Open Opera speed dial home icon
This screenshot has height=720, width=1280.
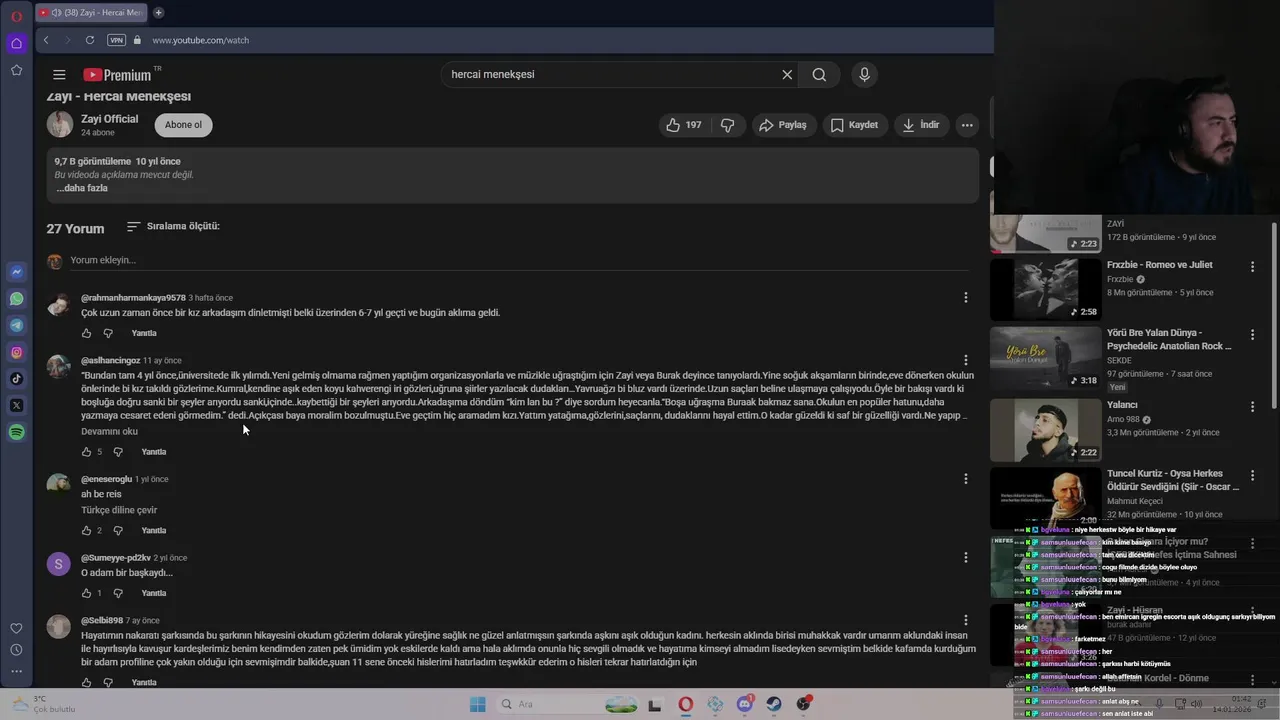point(16,43)
